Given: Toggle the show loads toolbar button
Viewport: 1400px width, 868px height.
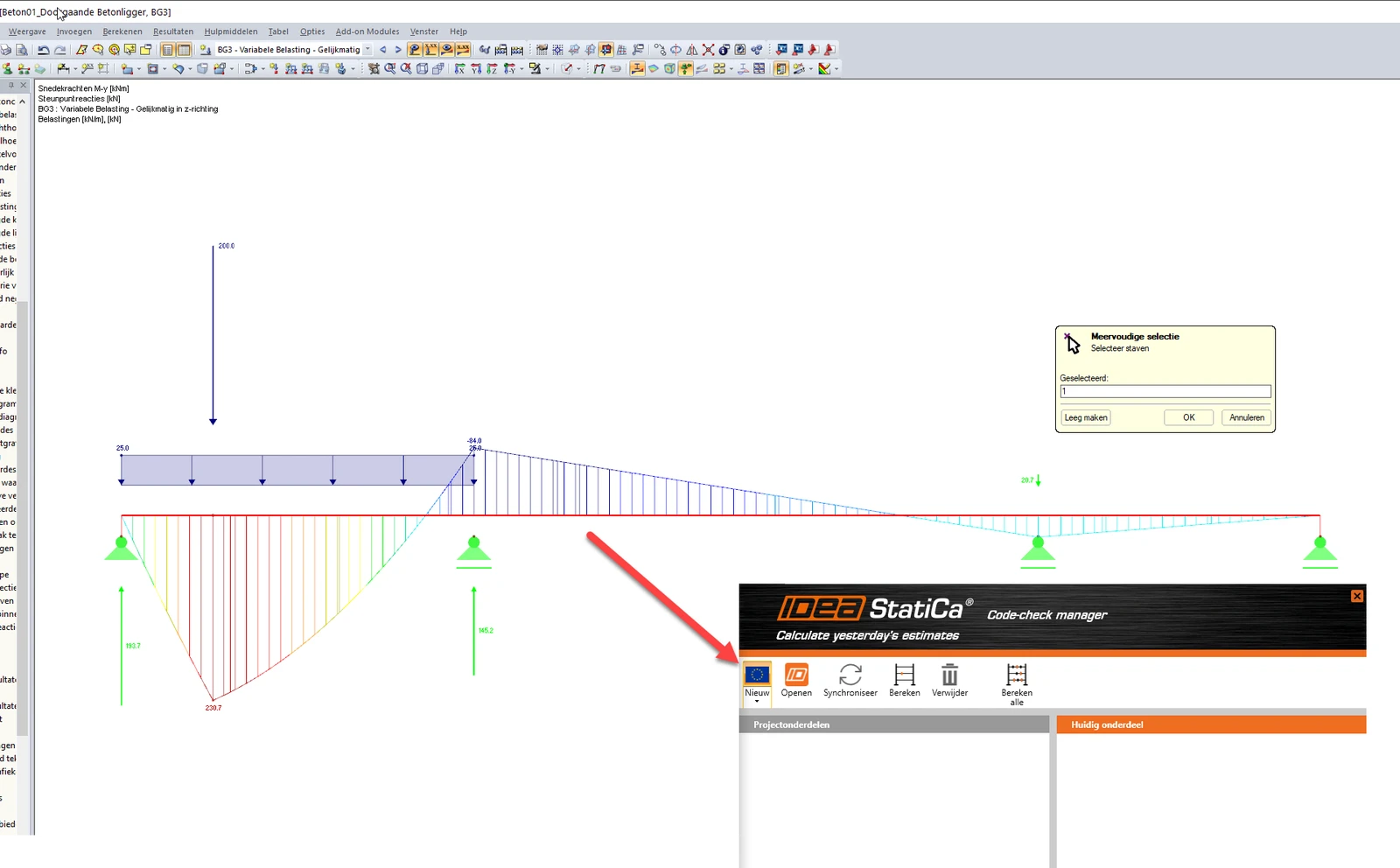Looking at the screenshot, I should tap(415, 50).
